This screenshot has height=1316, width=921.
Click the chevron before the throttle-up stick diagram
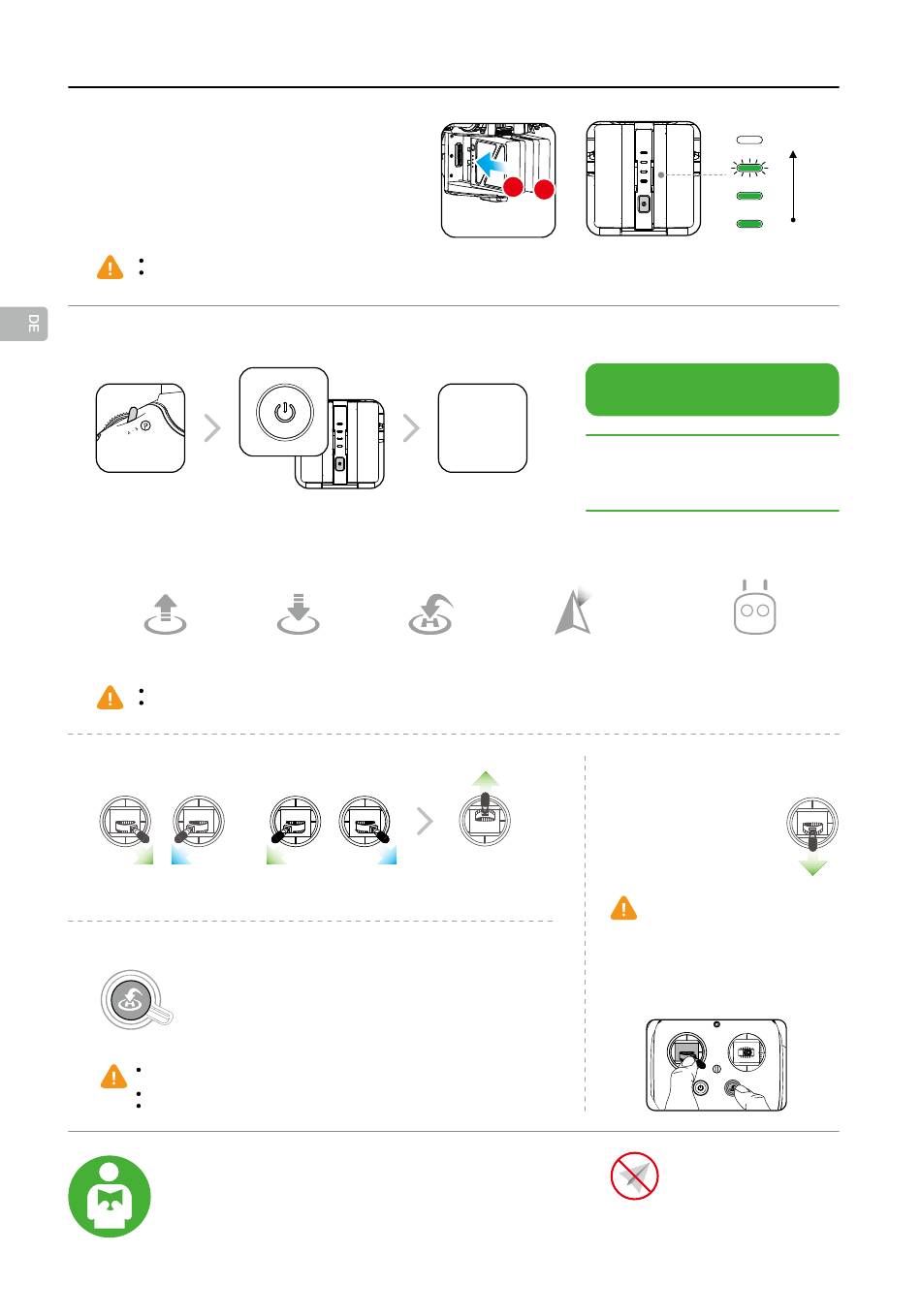pyautogui.click(x=425, y=822)
